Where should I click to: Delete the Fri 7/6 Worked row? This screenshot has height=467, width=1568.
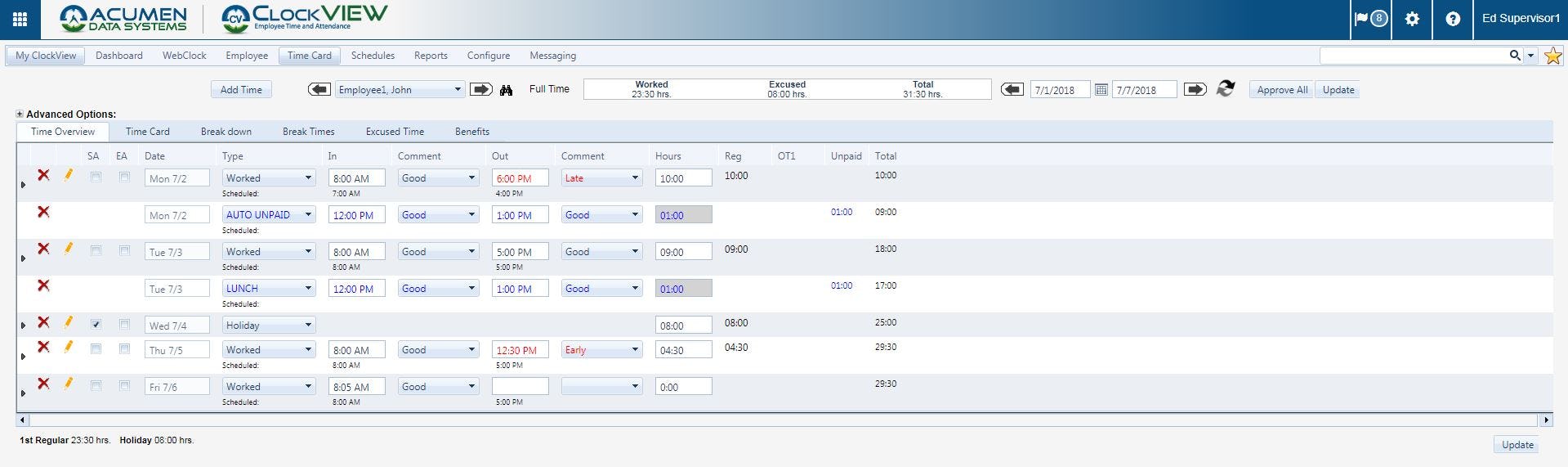[43, 384]
